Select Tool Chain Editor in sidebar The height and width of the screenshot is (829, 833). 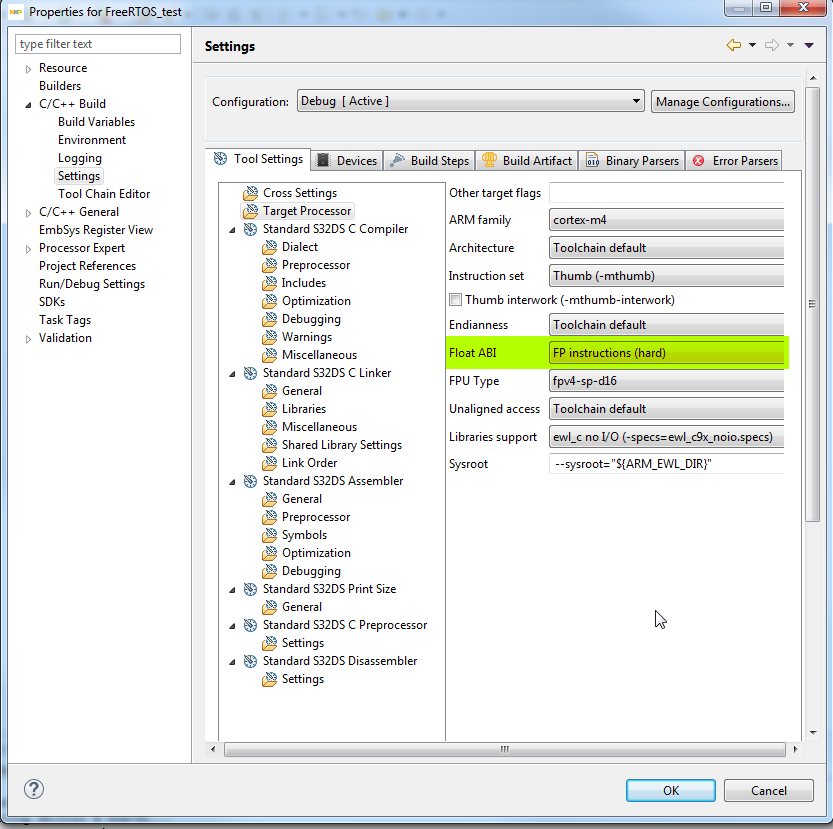(104, 194)
